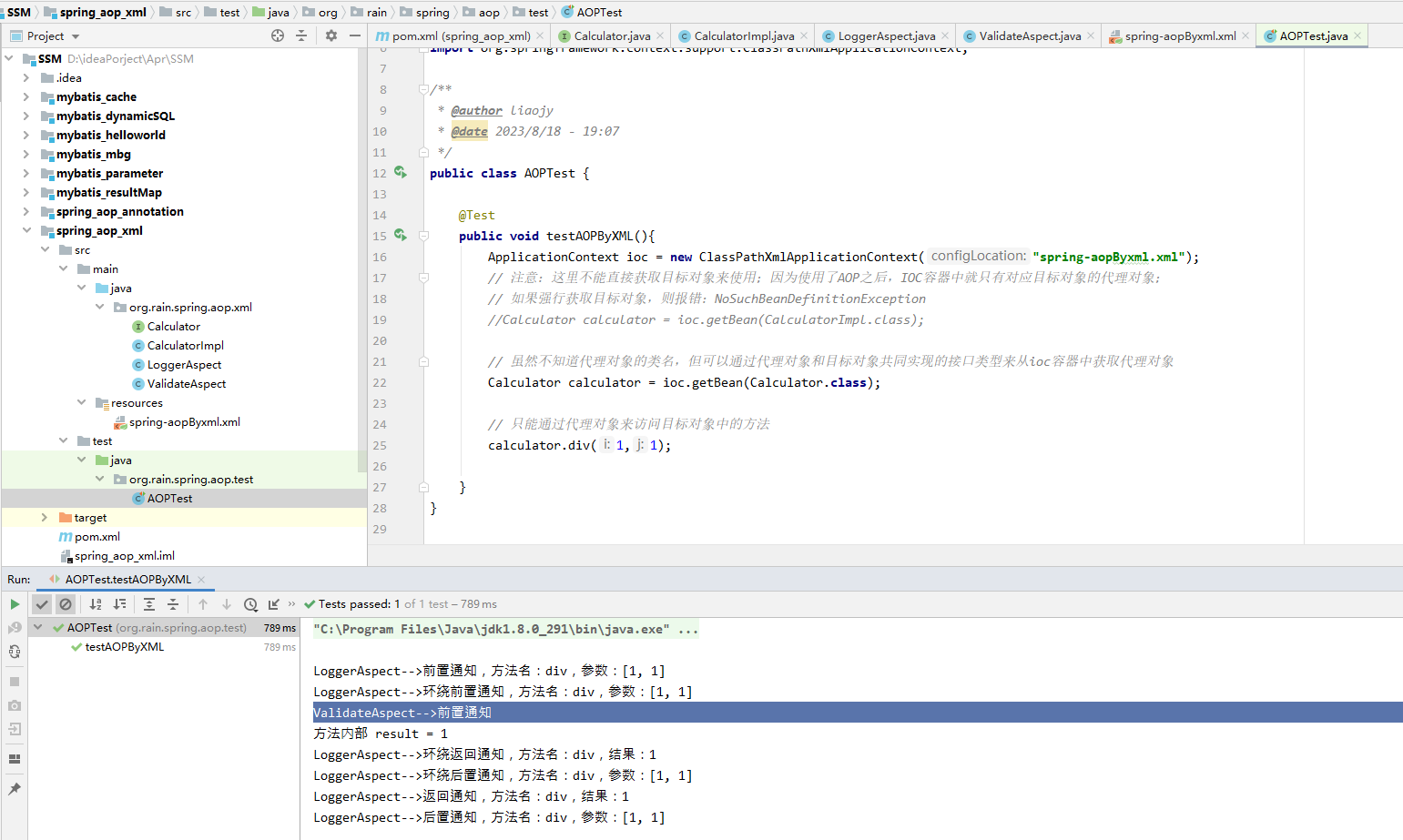Sort test results alphabetically
This screenshot has width=1403, height=840.
click(x=96, y=604)
